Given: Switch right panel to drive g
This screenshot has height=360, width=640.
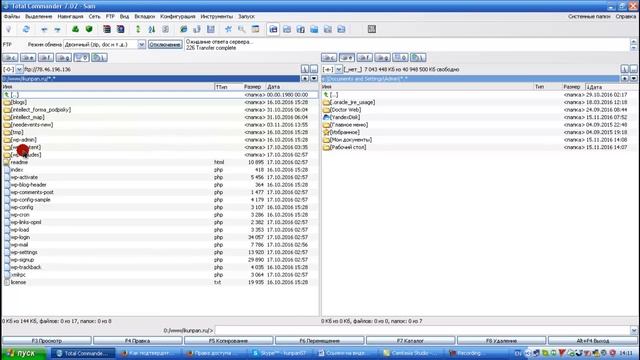Looking at the screenshot, I should point(382,58).
